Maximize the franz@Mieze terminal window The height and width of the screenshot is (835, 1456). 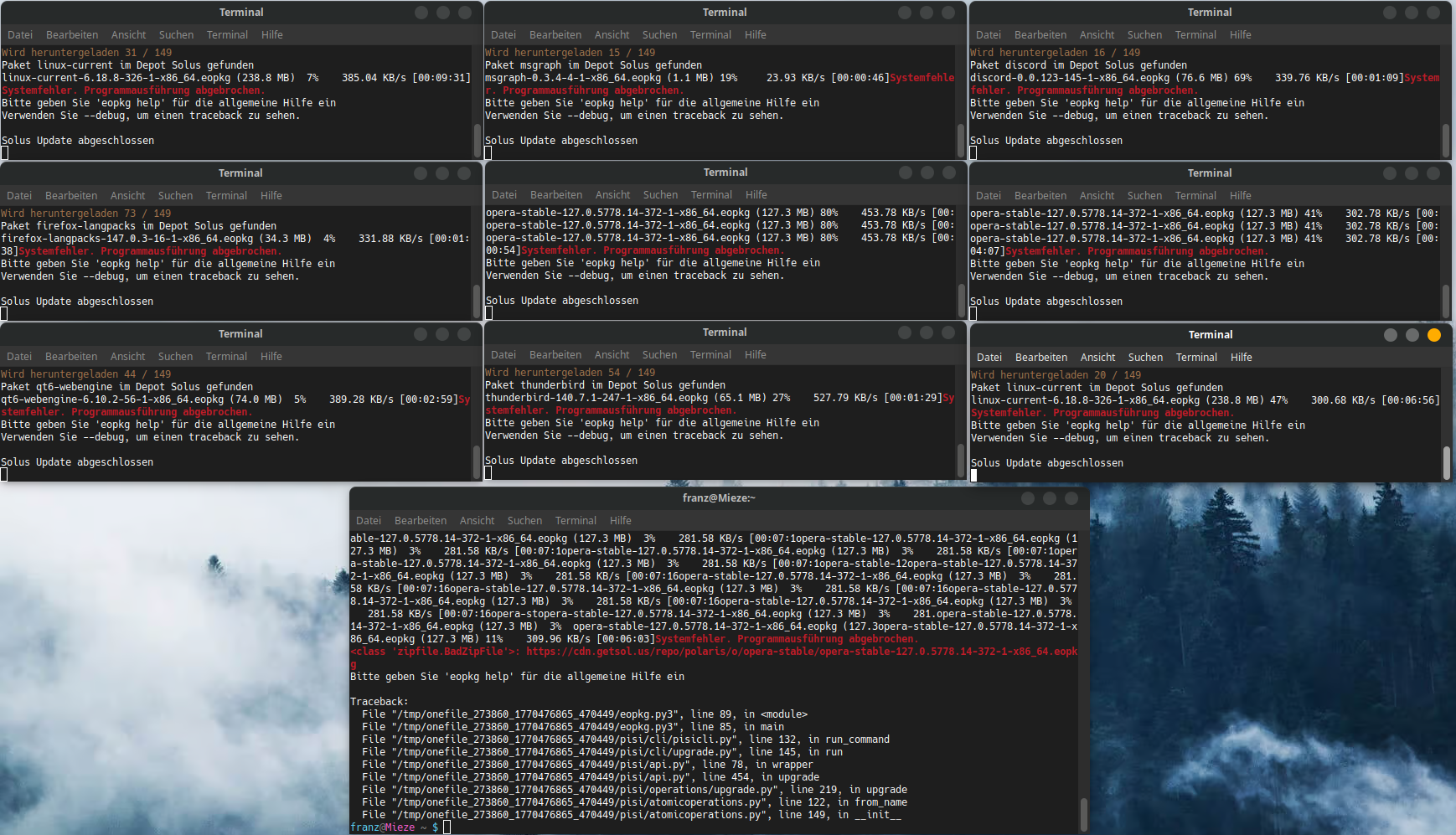[x=1049, y=498]
